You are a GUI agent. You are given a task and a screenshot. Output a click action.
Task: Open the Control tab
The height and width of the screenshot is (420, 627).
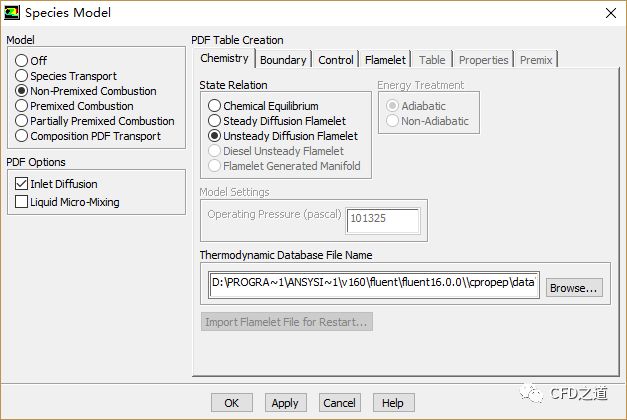[x=336, y=60]
